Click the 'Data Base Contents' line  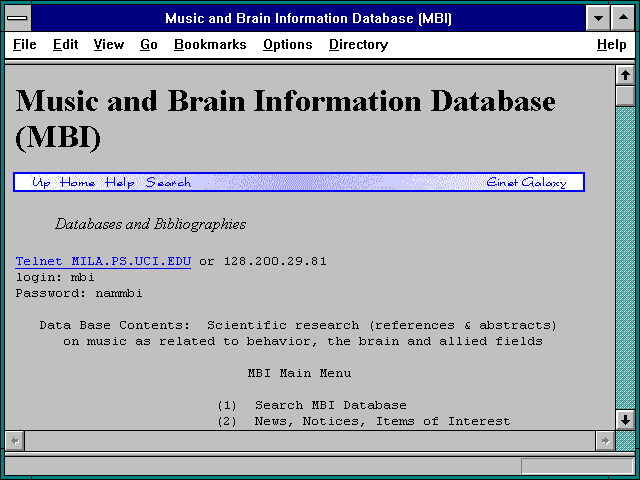click(298, 325)
